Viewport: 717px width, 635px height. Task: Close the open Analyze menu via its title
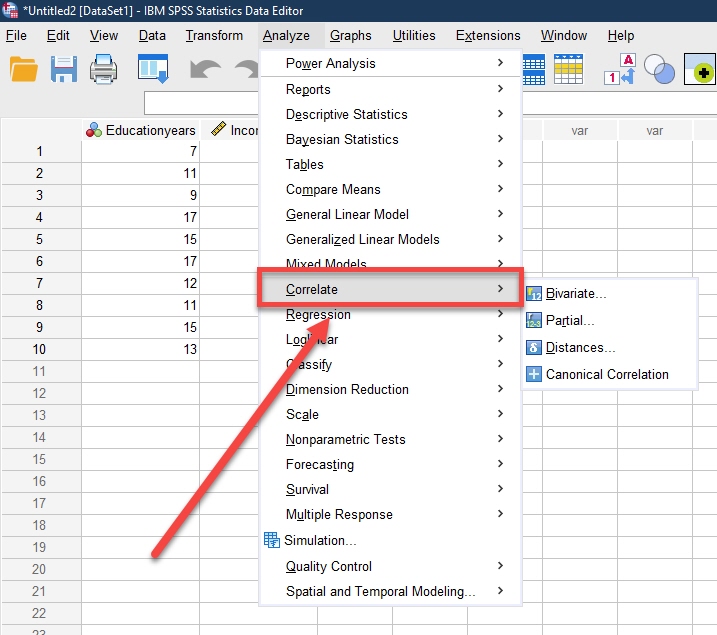tap(286, 36)
